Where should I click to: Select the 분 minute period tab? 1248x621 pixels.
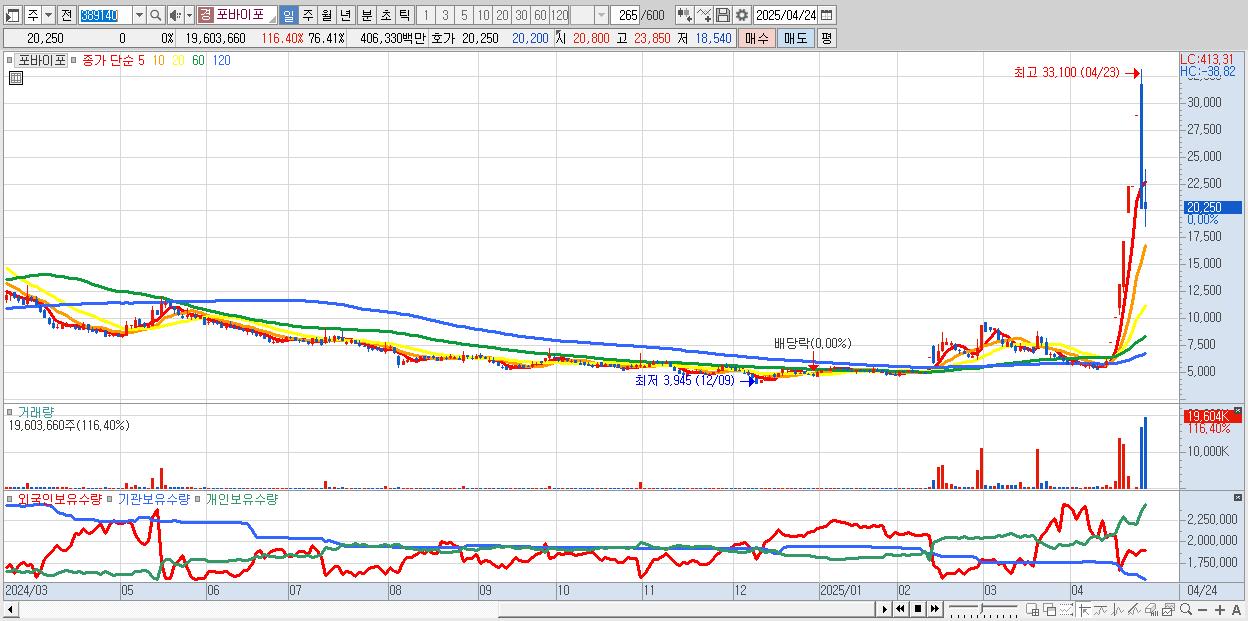click(367, 15)
